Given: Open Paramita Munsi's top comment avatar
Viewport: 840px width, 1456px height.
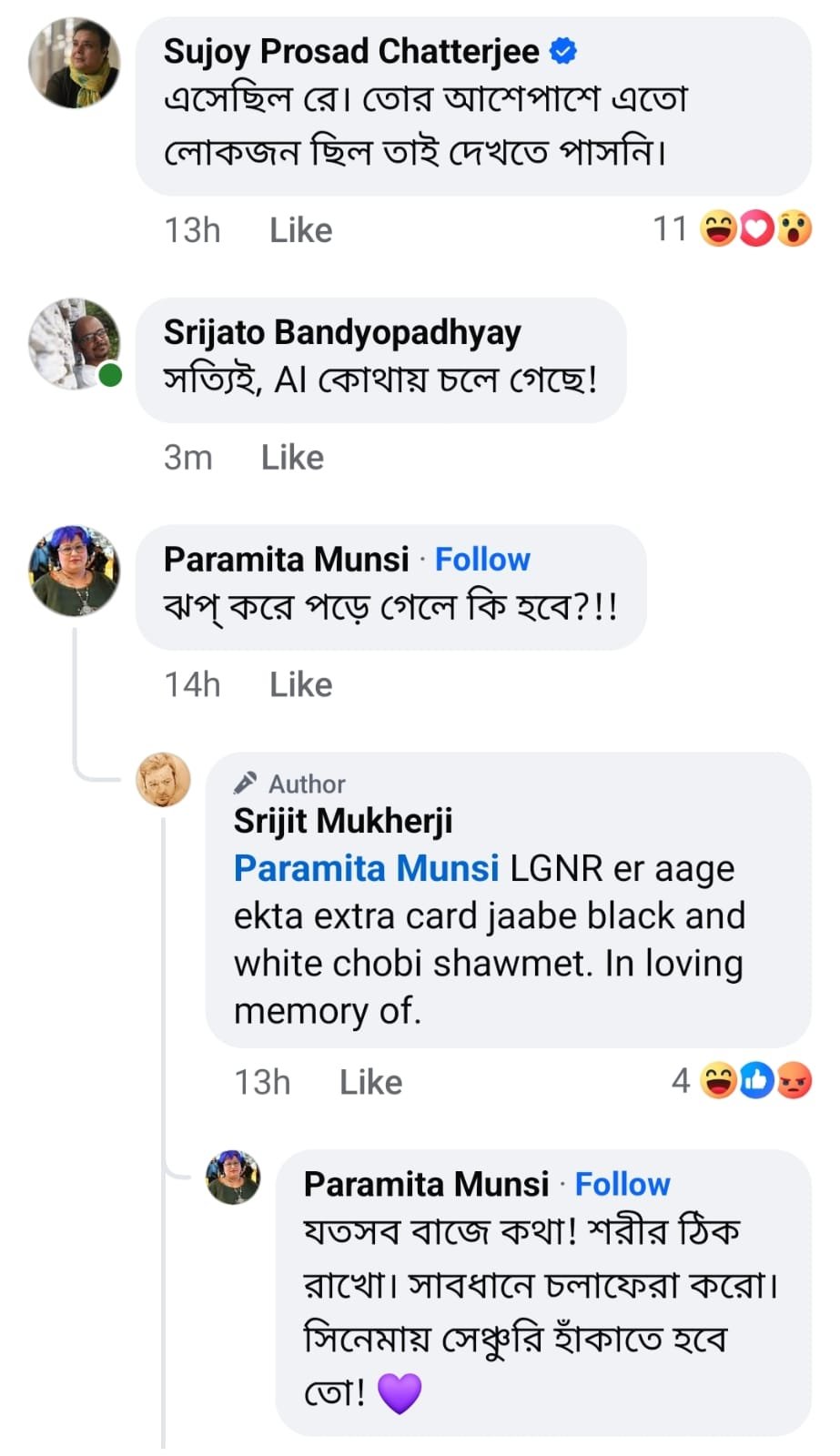Looking at the screenshot, I should pos(74,571).
